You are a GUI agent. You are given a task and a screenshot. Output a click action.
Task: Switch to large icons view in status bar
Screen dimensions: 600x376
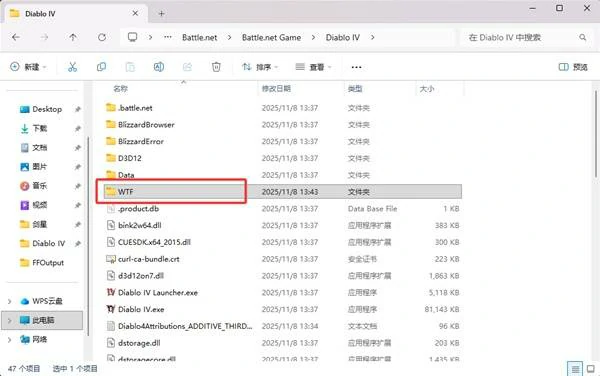click(590, 369)
